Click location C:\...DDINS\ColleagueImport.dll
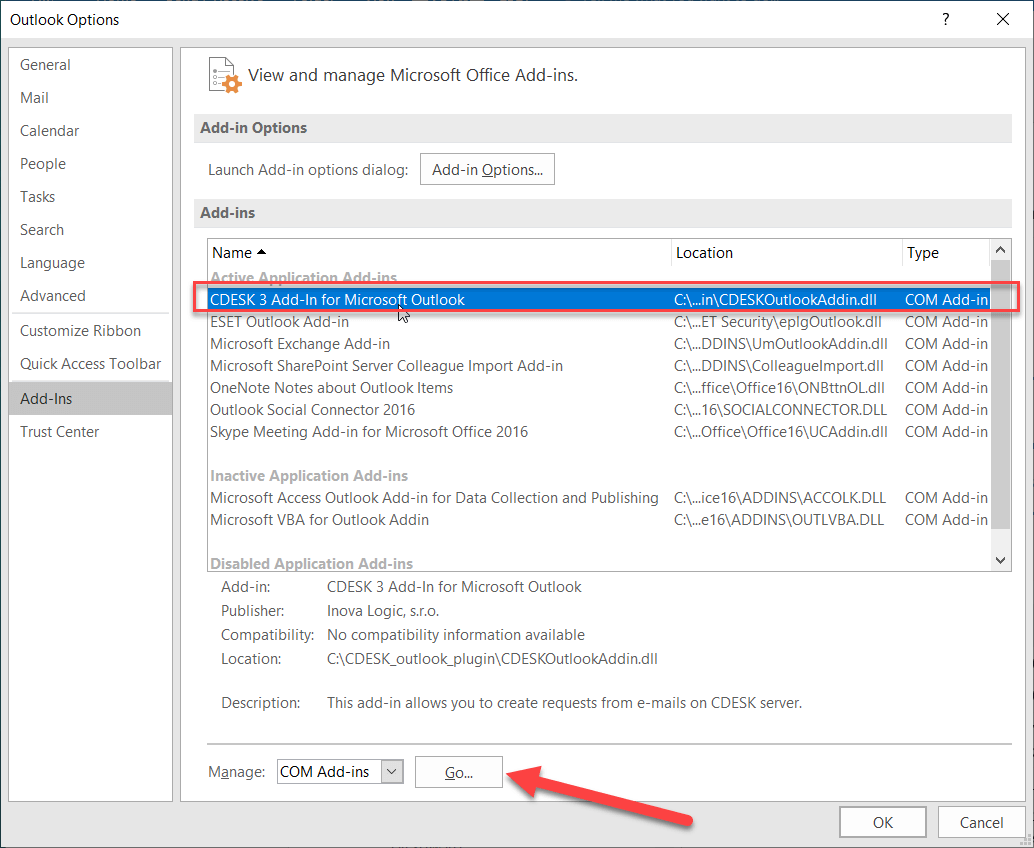 click(779, 365)
